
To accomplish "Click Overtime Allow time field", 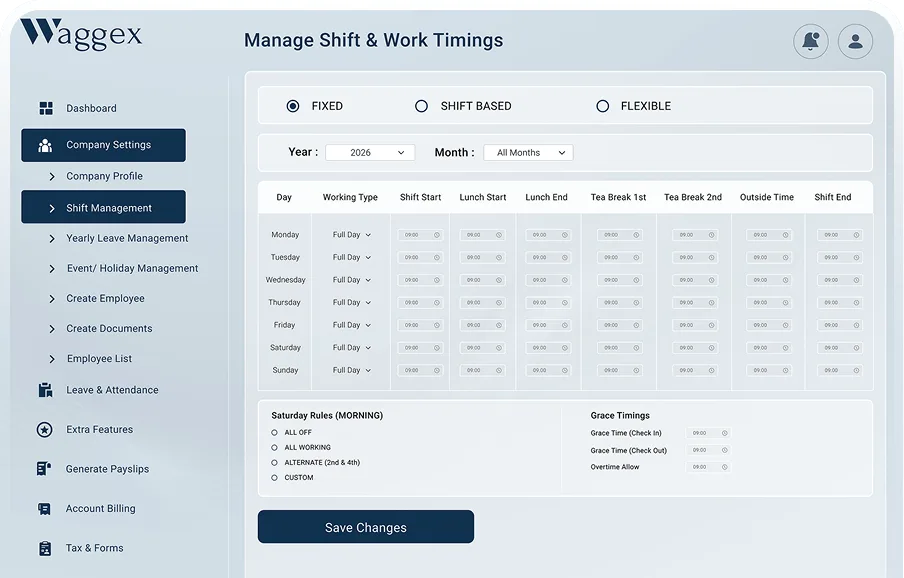I will (x=708, y=467).
